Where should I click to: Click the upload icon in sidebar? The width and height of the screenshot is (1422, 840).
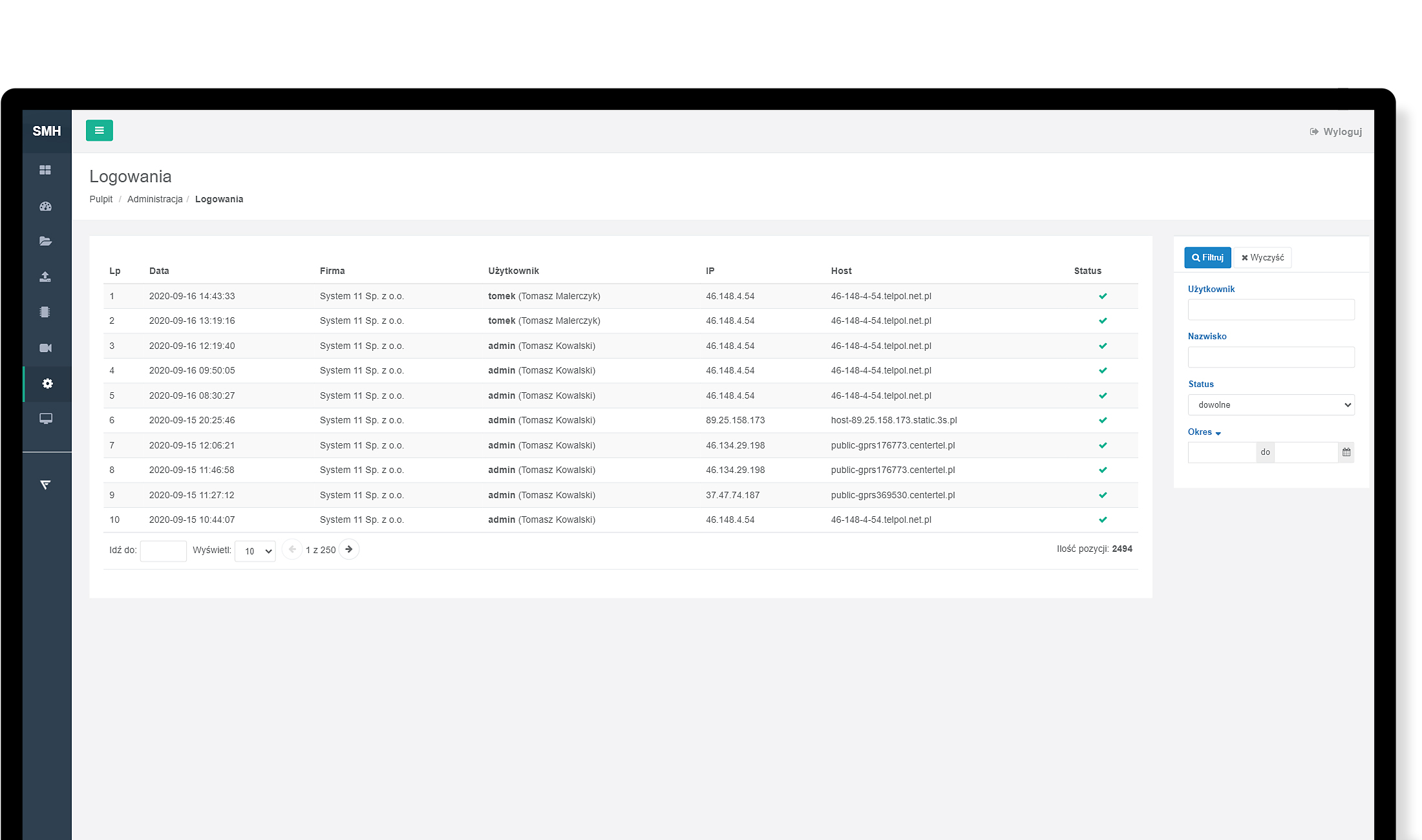point(45,277)
